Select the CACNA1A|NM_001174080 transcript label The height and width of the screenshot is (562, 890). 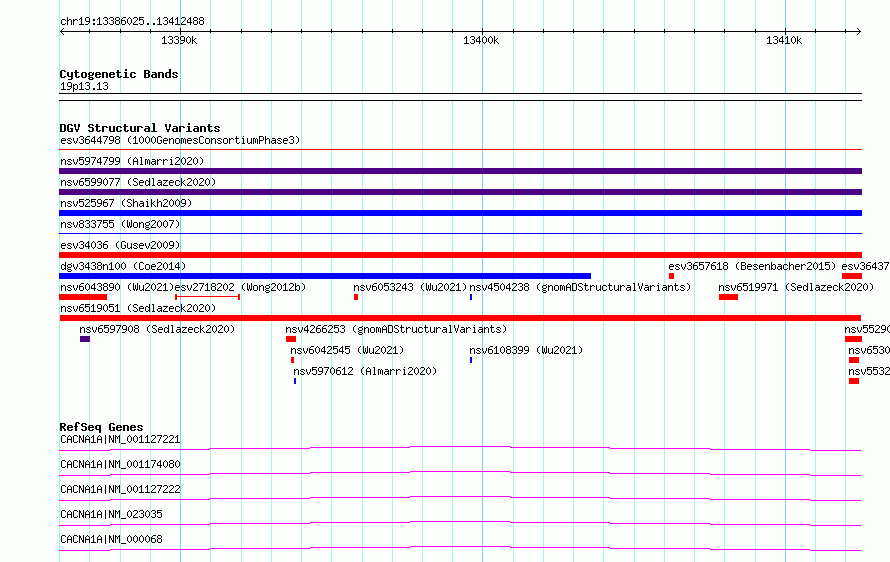point(120,464)
